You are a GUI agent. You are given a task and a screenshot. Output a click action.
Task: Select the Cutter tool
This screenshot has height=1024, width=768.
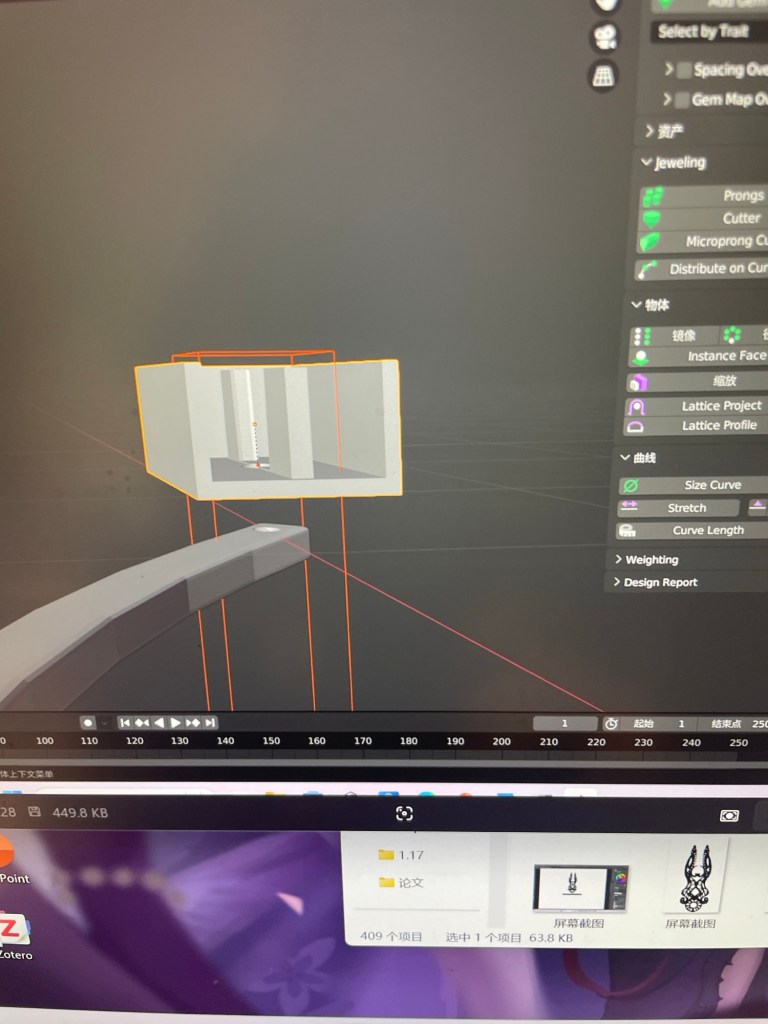pos(703,218)
